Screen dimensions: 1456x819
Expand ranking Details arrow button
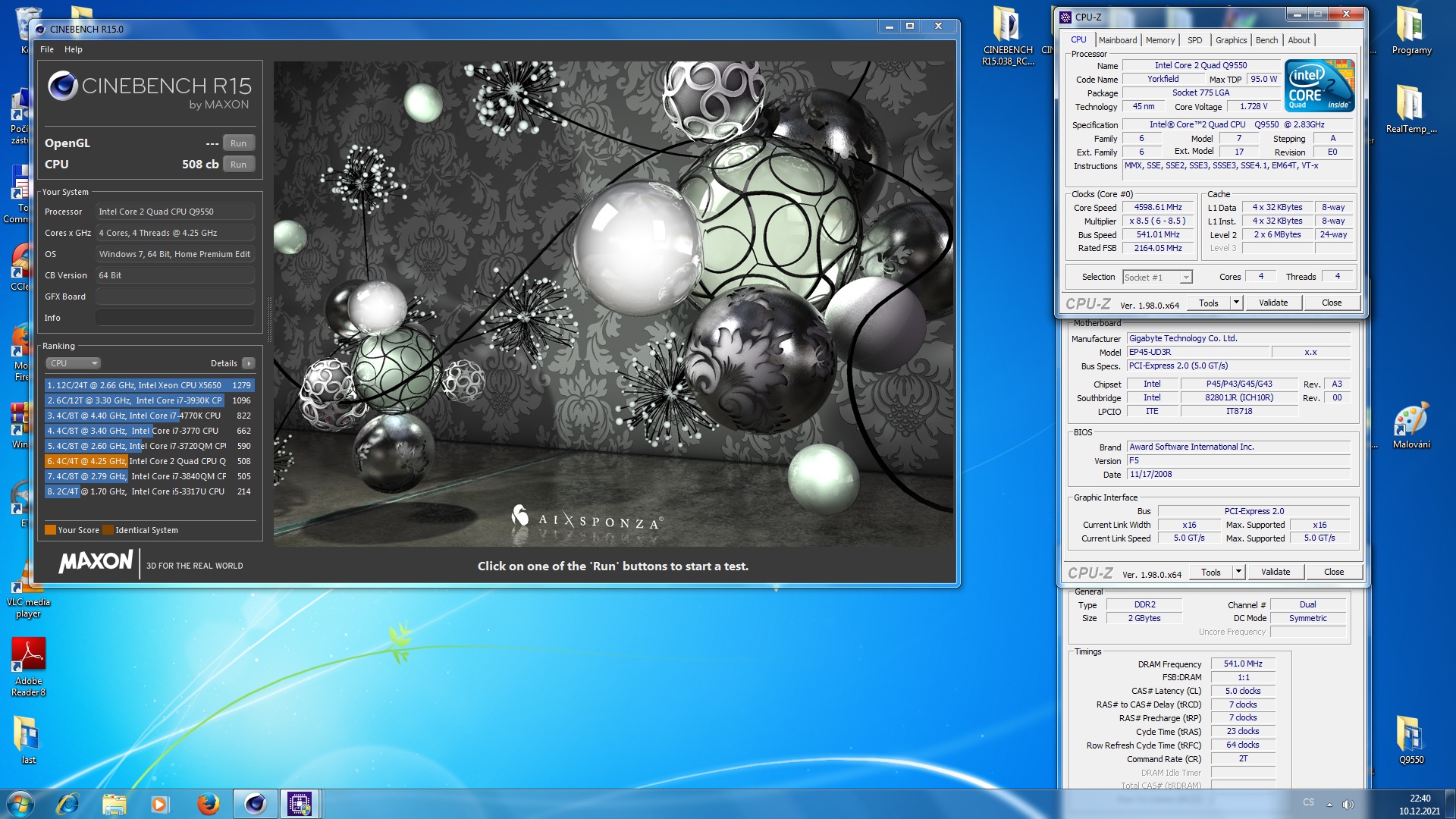(x=248, y=363)
